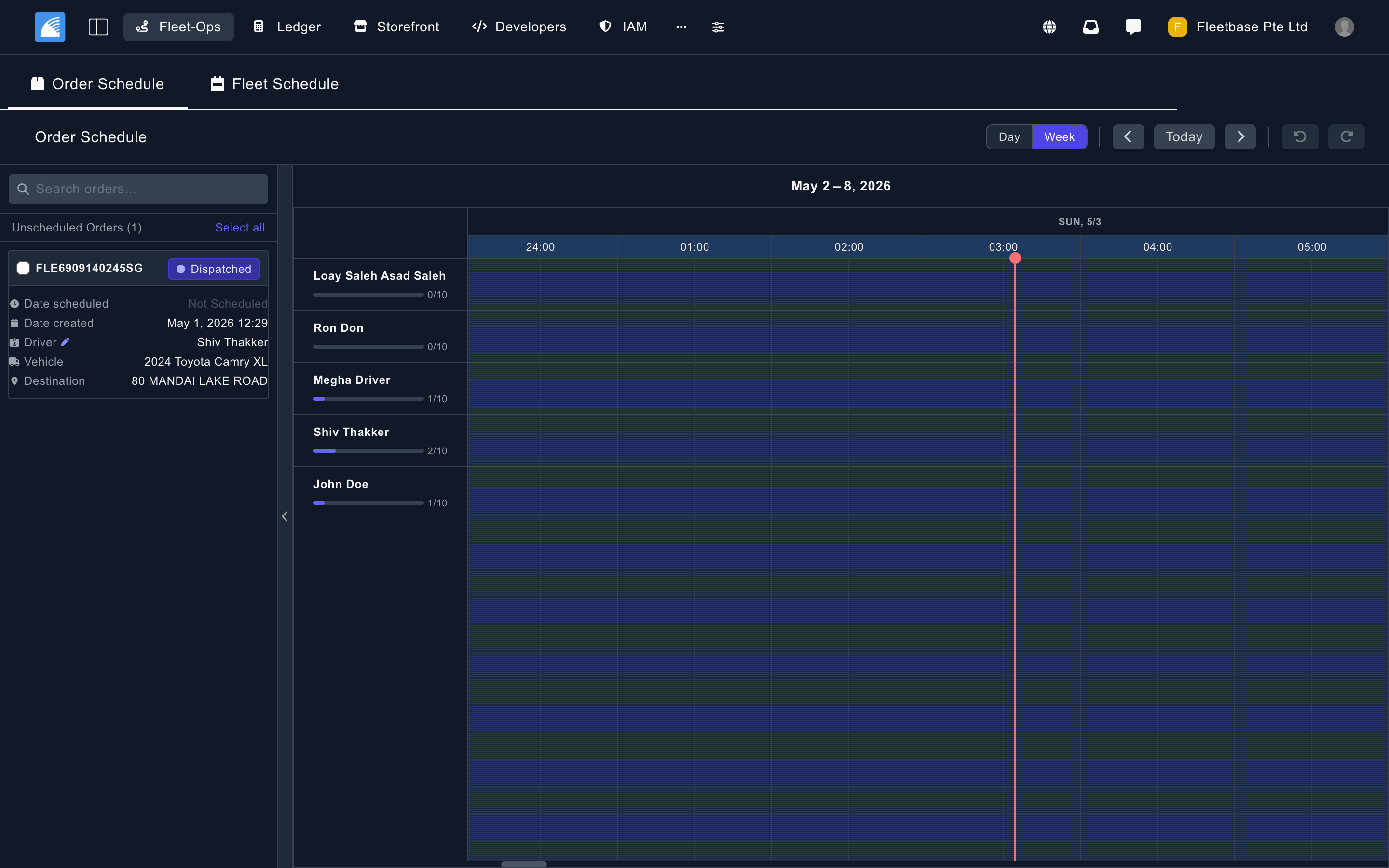Viewport: 1389px width, 868px height.
Task: Click the 01:00 time header
Action: (694, 247)
